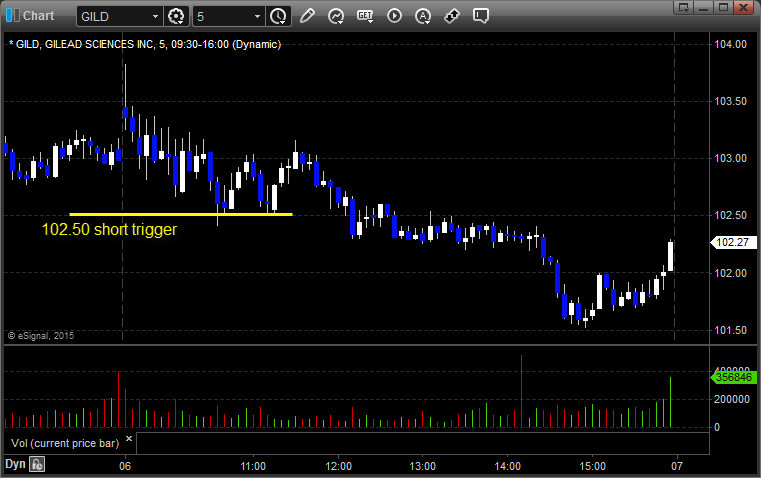
Task: Click the 103.50 price axis label
Action: (730, 101)
